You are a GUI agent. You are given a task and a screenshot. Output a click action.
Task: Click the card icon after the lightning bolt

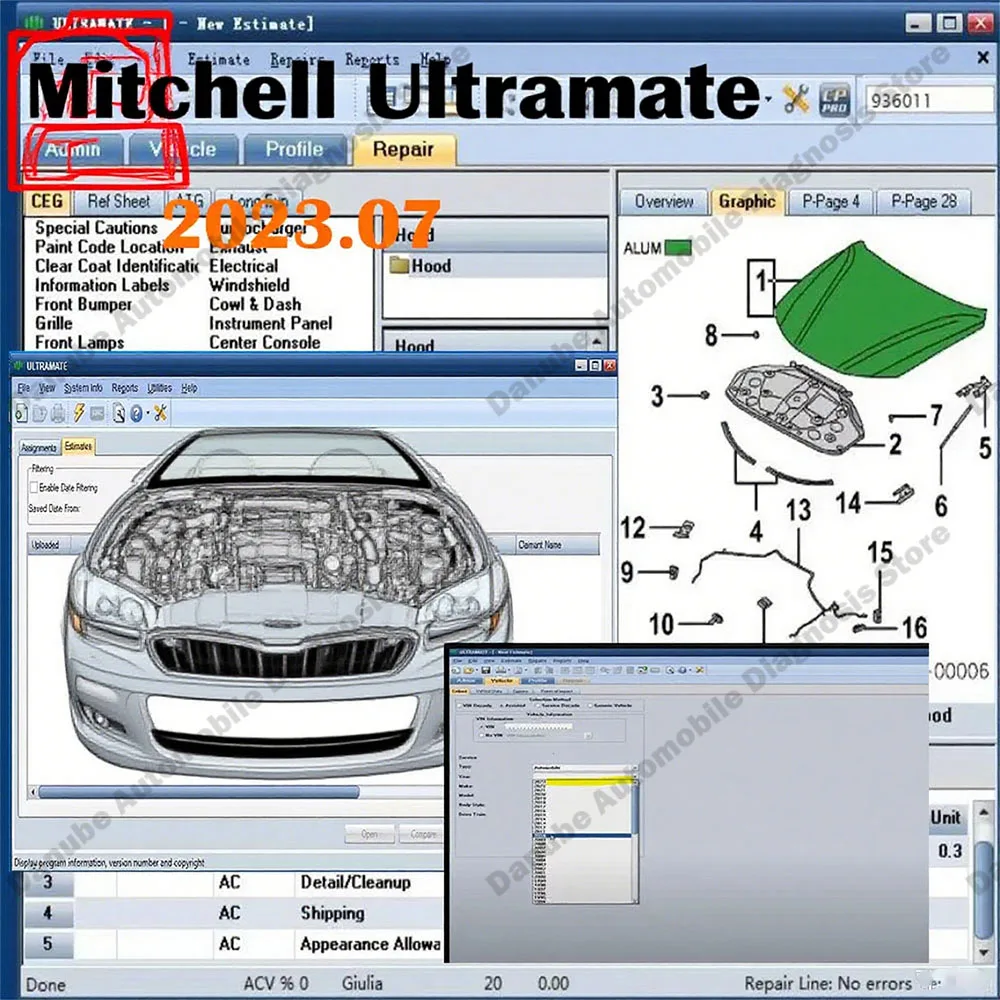pyautogui.click(x=97, y=414)
